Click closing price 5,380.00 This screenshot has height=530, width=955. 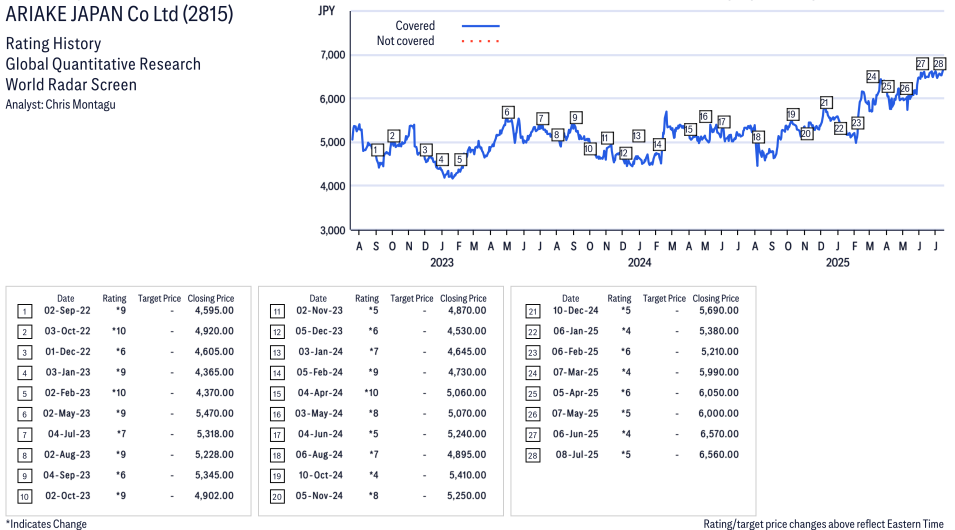tap(719, 331)
